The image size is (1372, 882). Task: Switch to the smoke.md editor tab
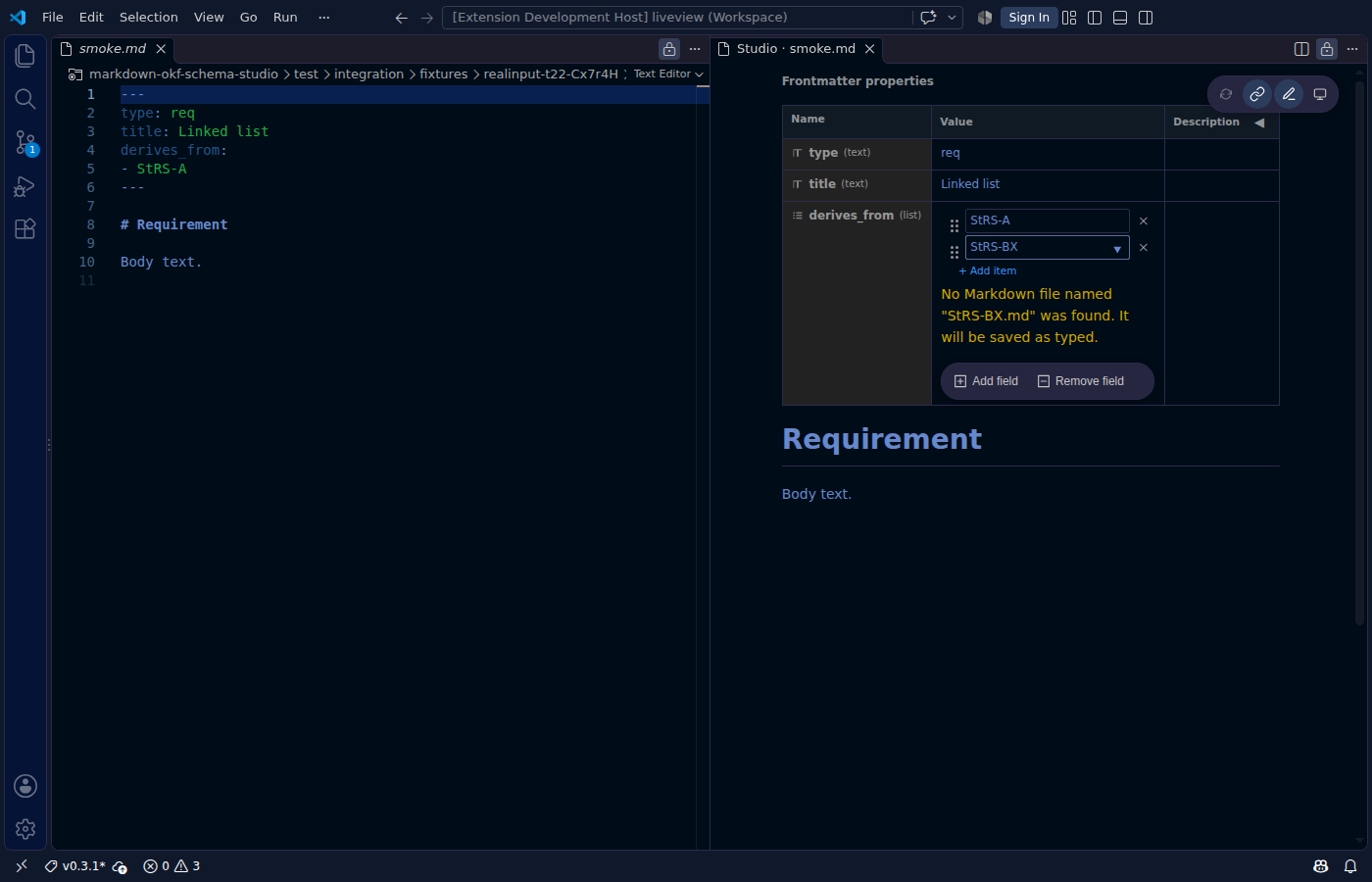(x=113, y=48)
